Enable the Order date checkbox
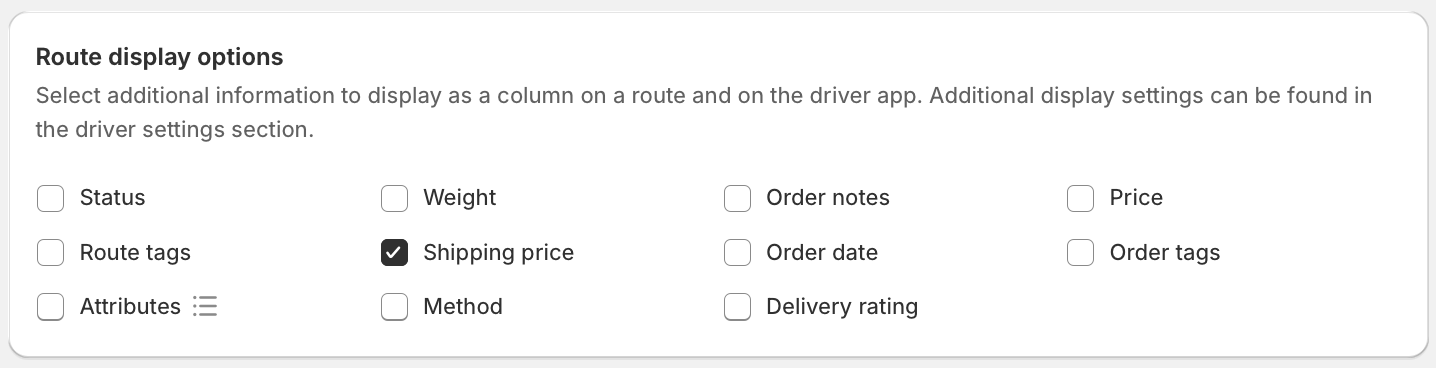The image size is (1436, 368). [737, 252]
